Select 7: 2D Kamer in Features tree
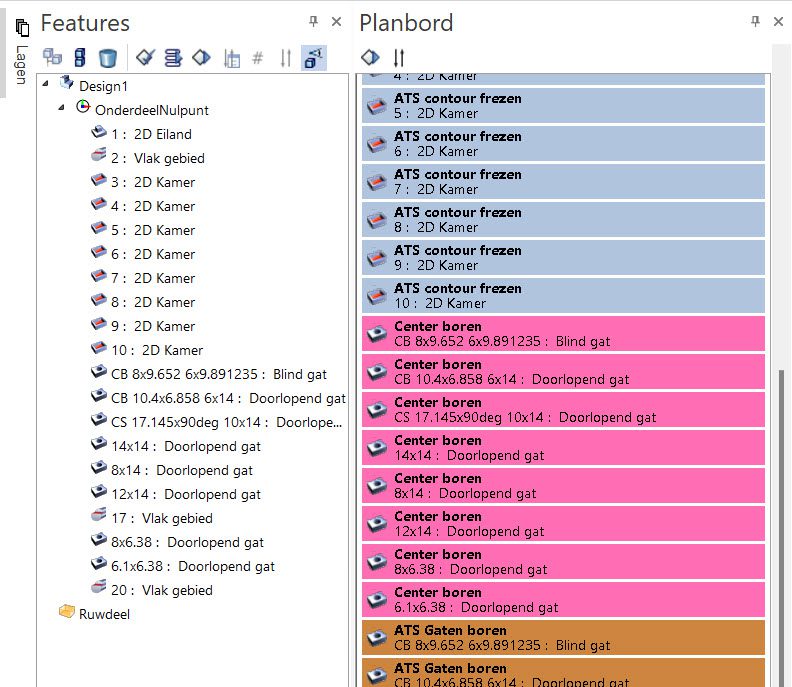Screen dimensions: 792x687 point(153,278)
